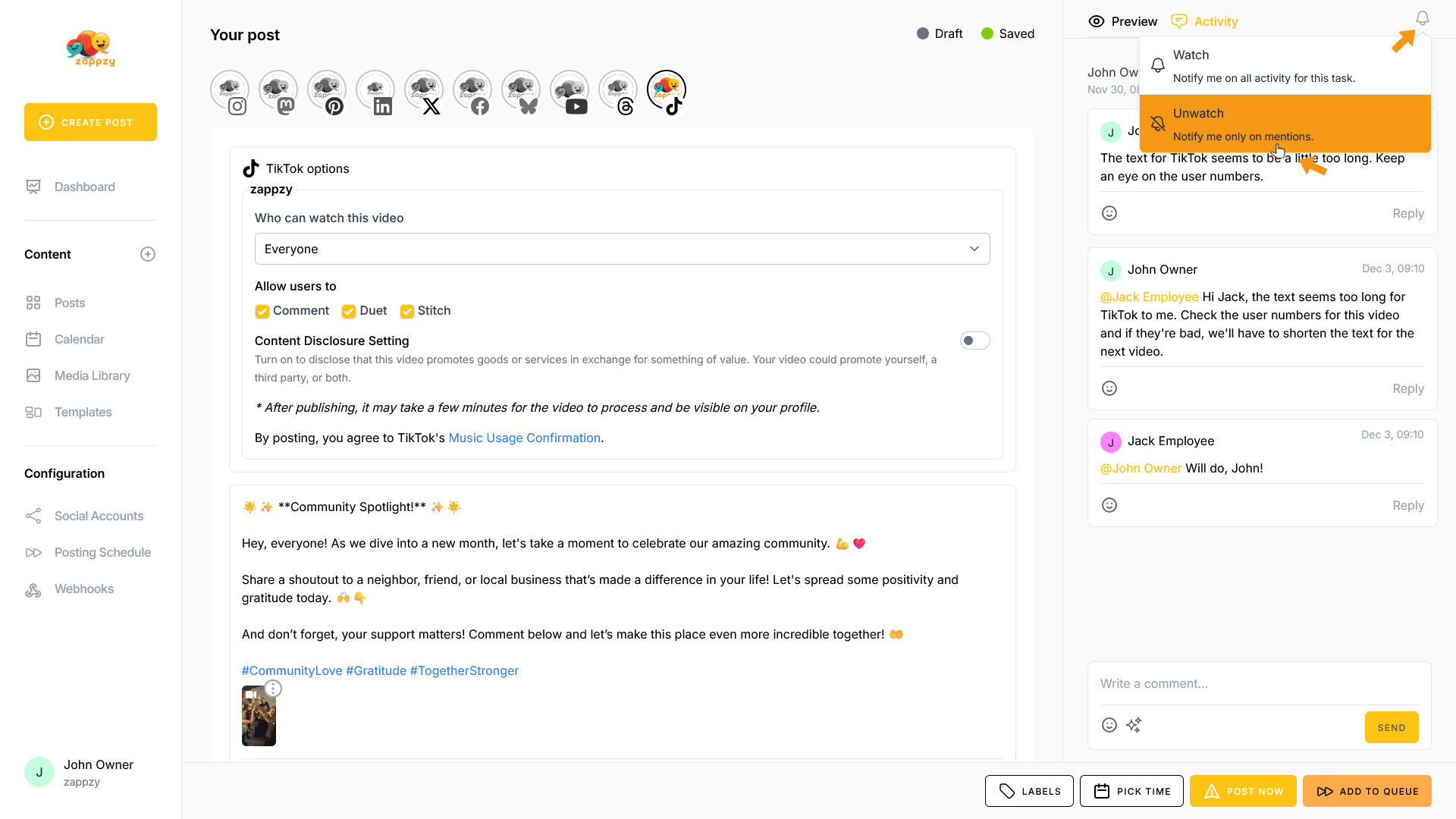The image size is (1456, 819).
Task: Add emoji reaction to Jack Employee's comment
Action: click(1109, 505)
